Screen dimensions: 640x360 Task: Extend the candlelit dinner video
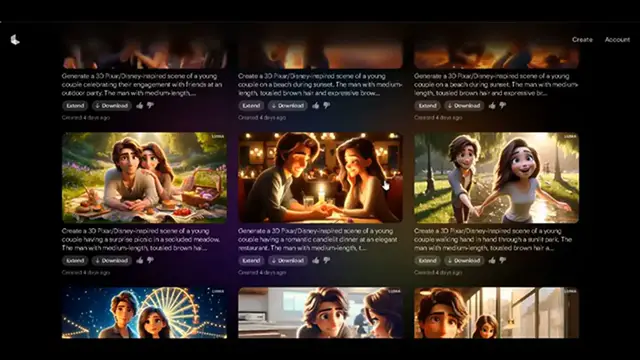pyautogui.click(x=251, y=260)
